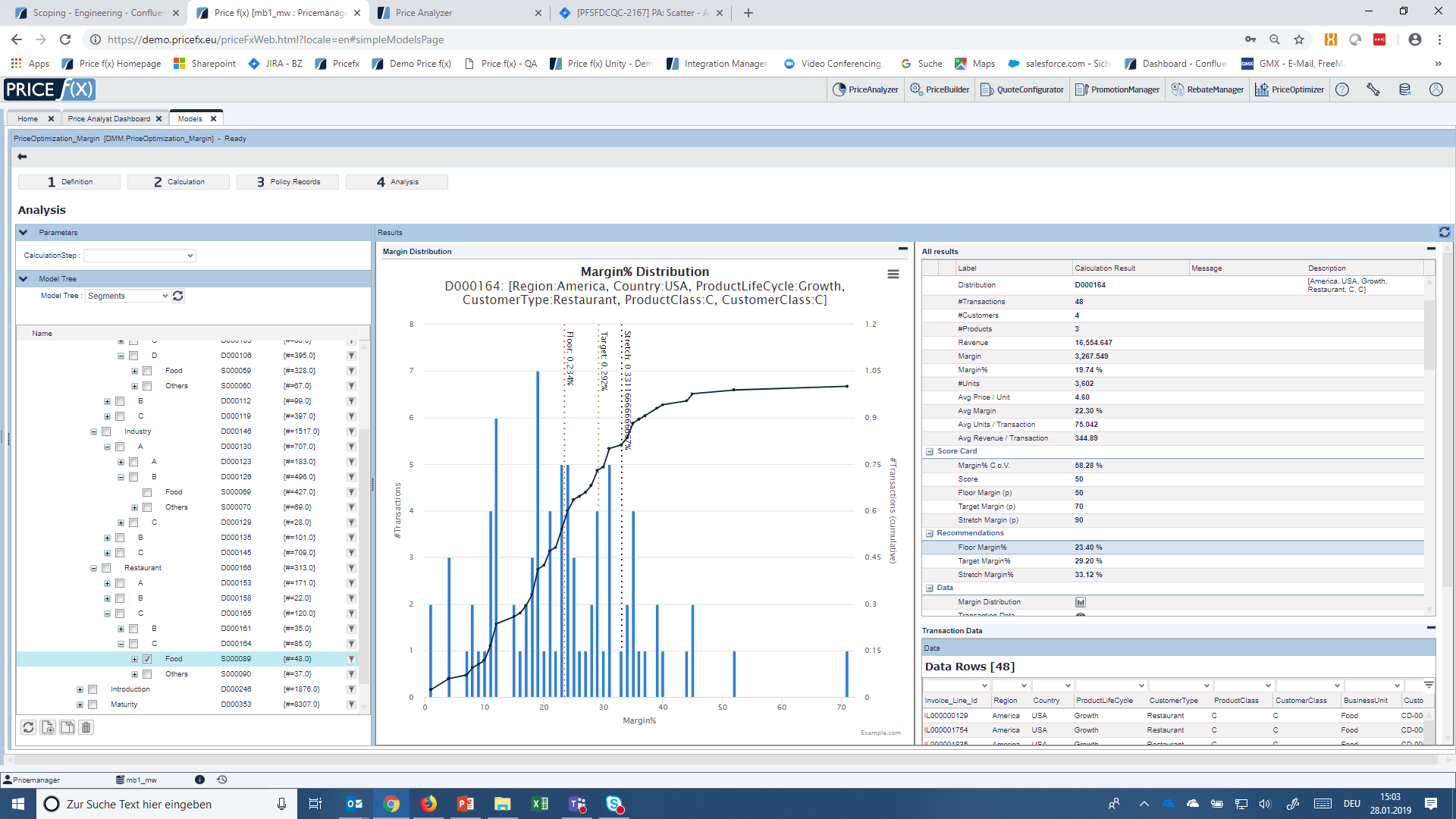Viewport: 1456px width, 819px height.
Task: Go to step 3 Policy Records
Action: [x=287, y=182]
